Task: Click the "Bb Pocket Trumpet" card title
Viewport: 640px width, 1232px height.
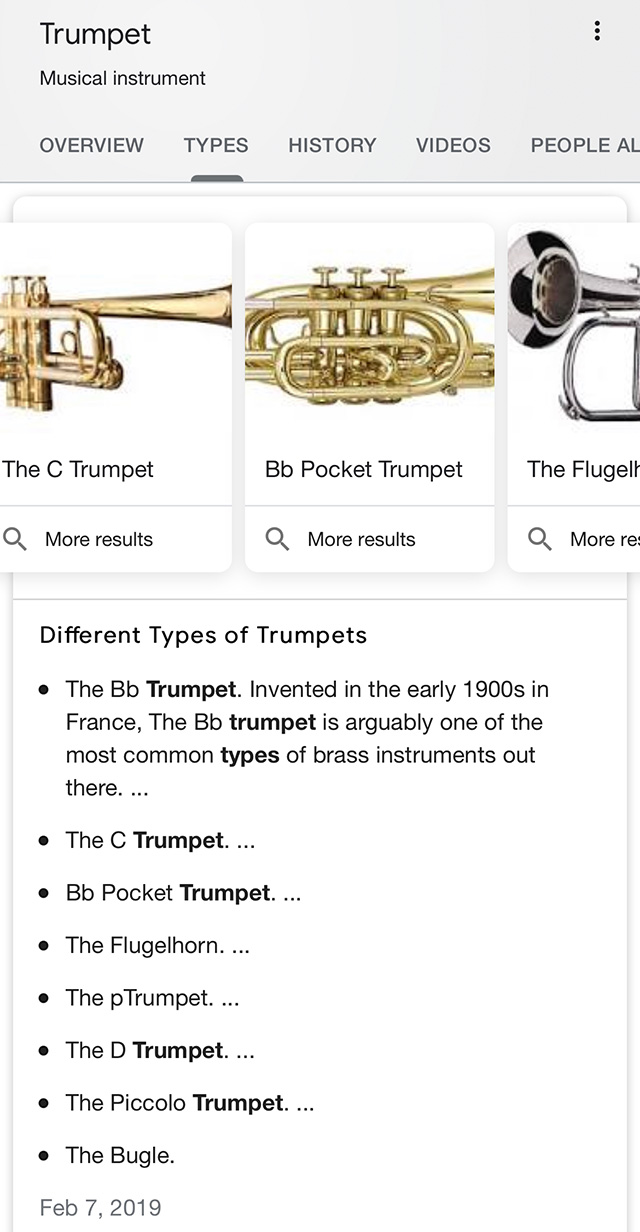Action: (x=364, y=469)
